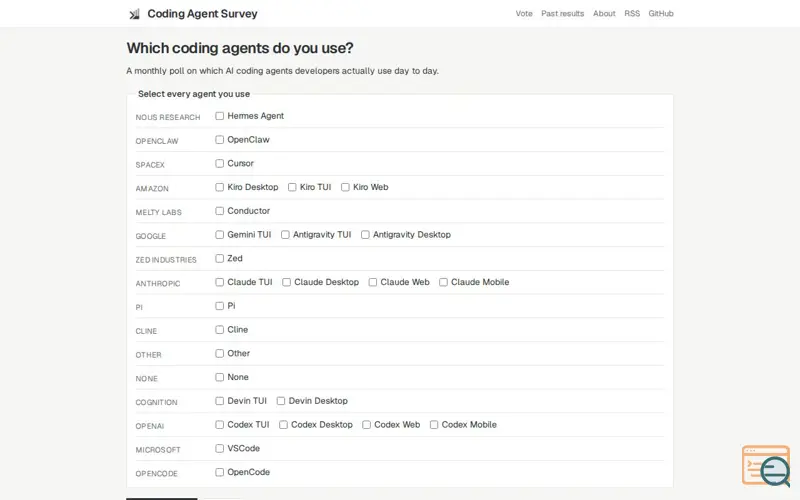
Task: Click the OPENCLAW vendor label
Action: coord(157,141)
